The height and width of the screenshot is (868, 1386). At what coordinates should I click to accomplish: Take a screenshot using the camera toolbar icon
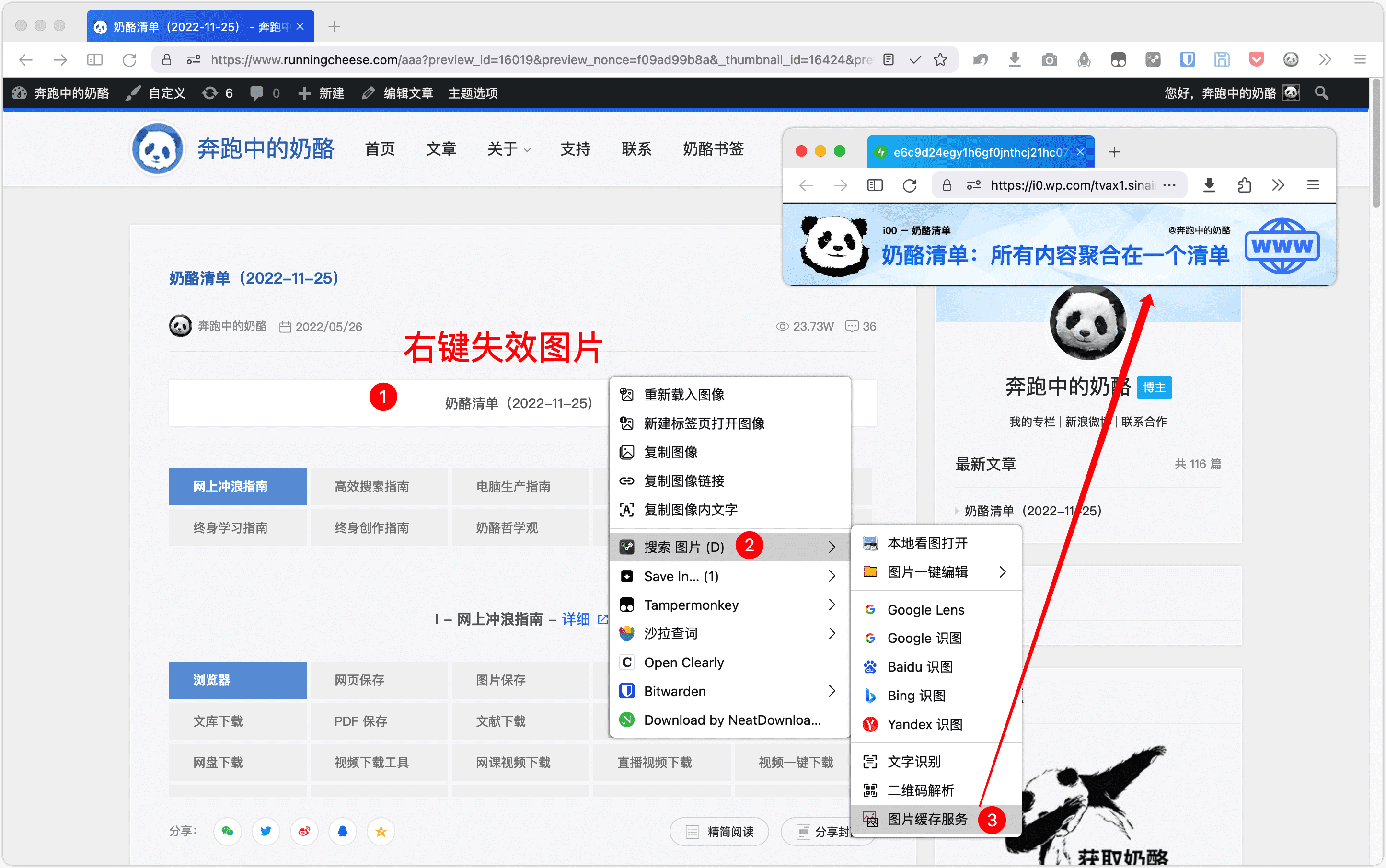coord(1050,59)
